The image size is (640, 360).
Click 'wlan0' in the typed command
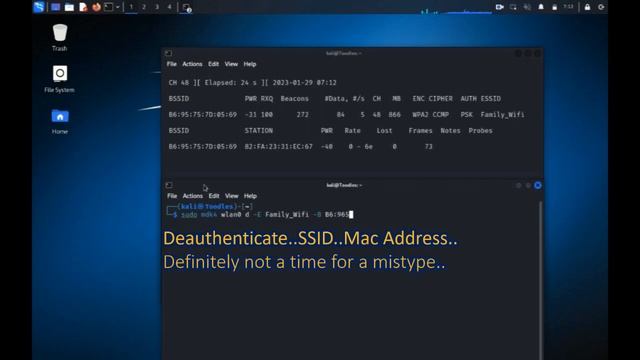click(x=231, y=214)
